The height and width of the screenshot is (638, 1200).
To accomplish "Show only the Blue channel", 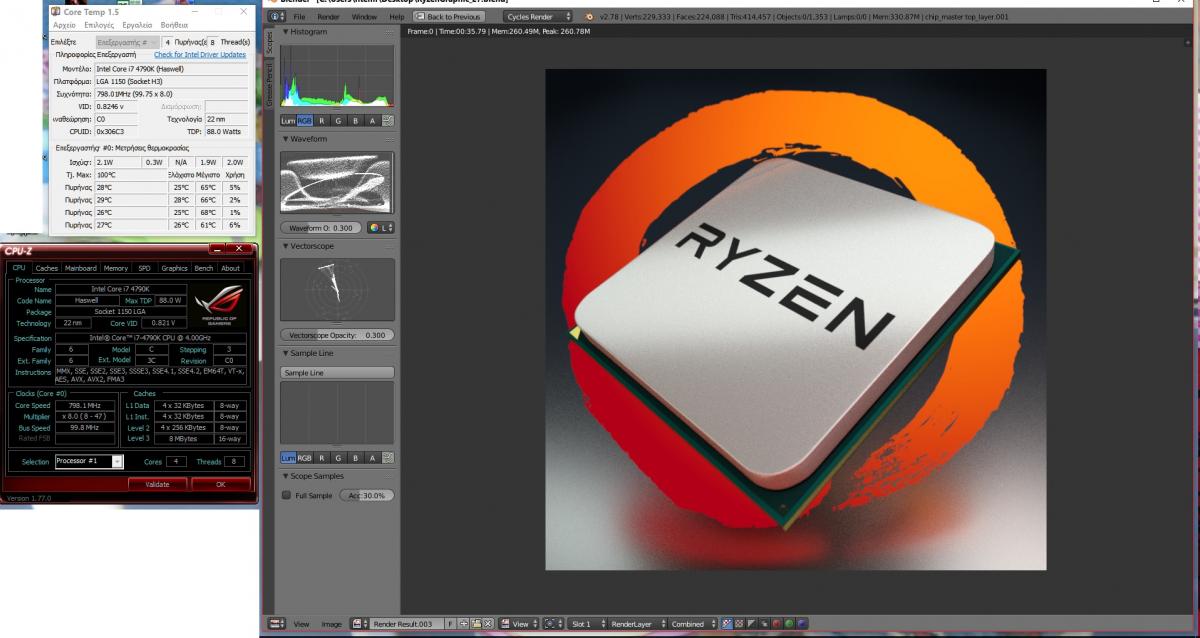I will (x=801, y=624).
